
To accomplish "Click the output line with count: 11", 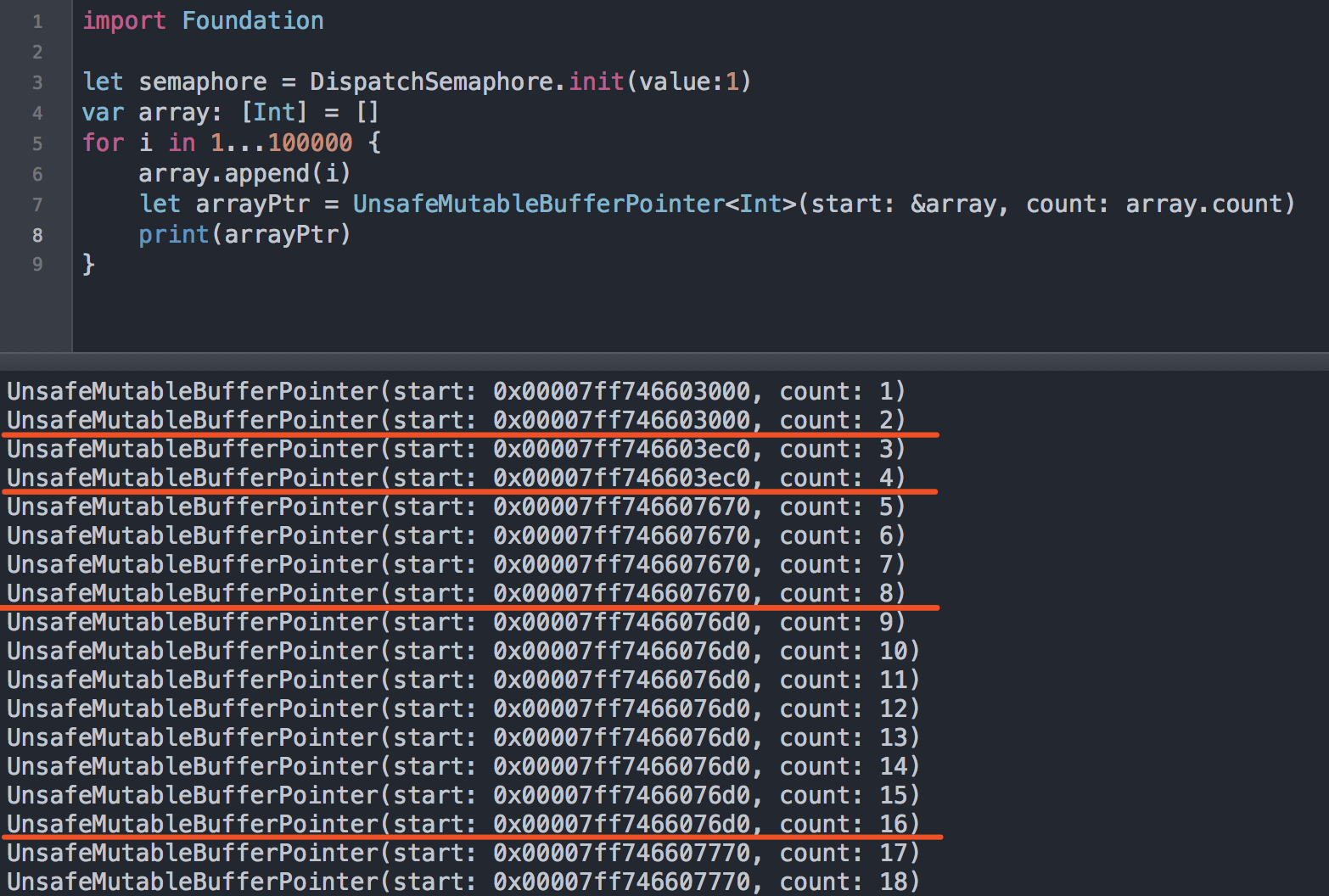I will tap(463, 680).
